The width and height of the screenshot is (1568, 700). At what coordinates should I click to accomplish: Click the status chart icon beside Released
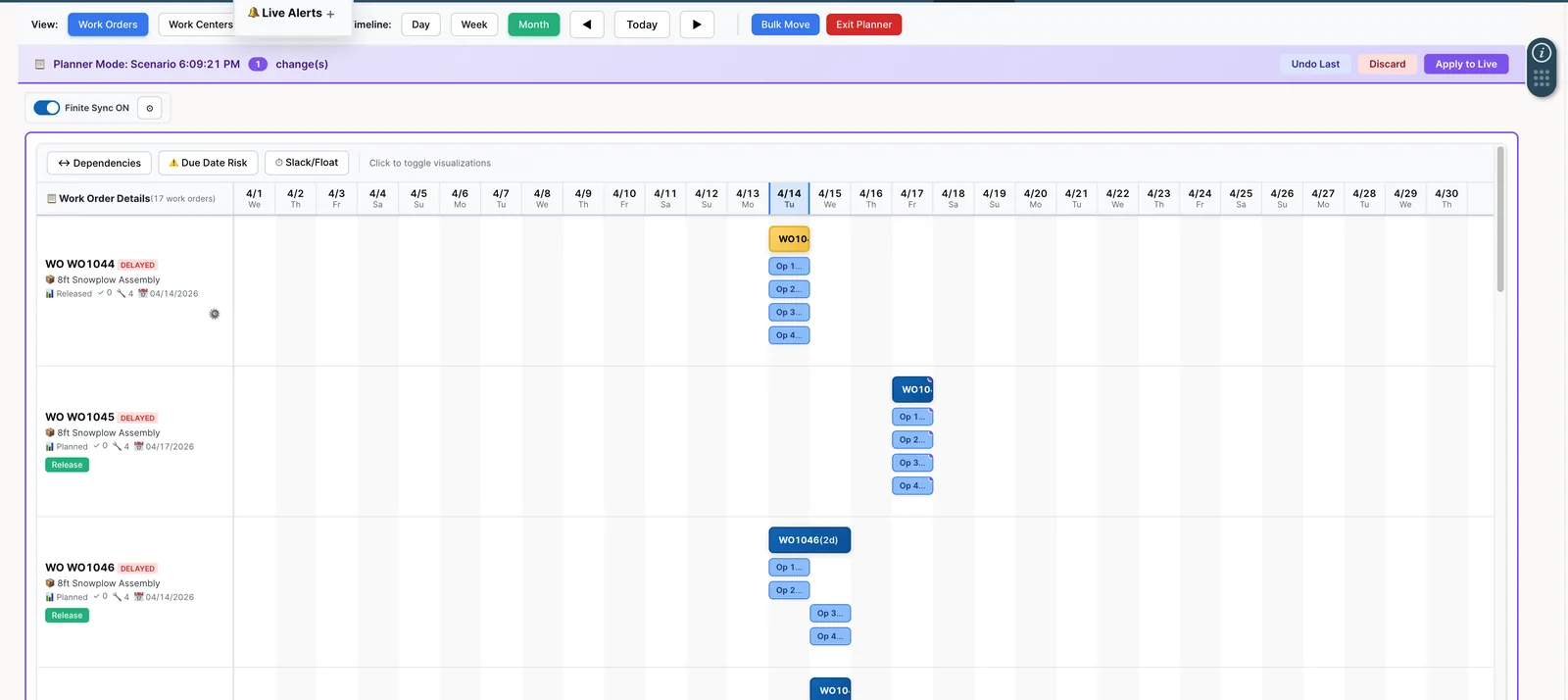point(50,293)
